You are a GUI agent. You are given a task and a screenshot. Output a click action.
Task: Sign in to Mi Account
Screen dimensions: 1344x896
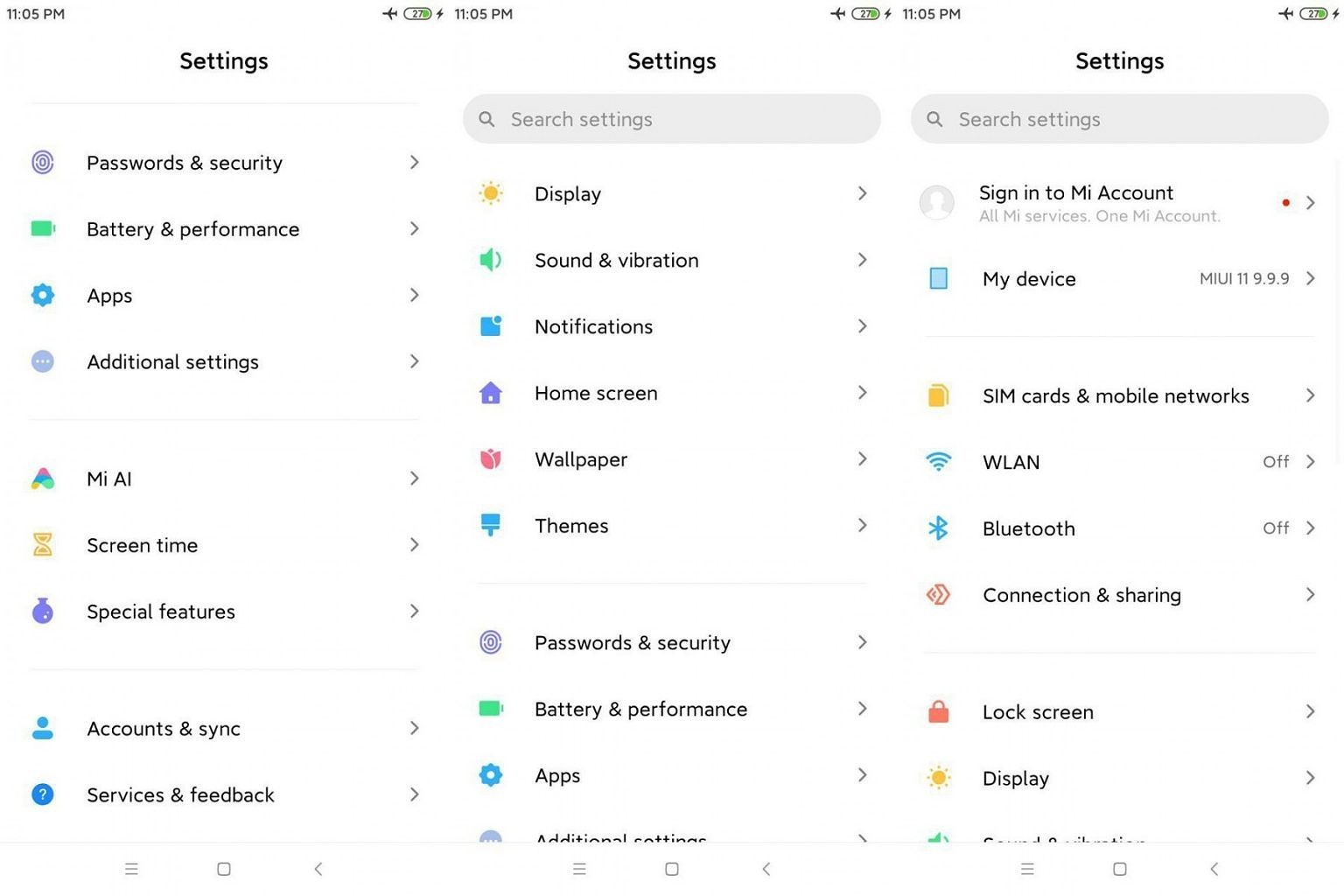pyautogui.click(x=1119, y=203)
